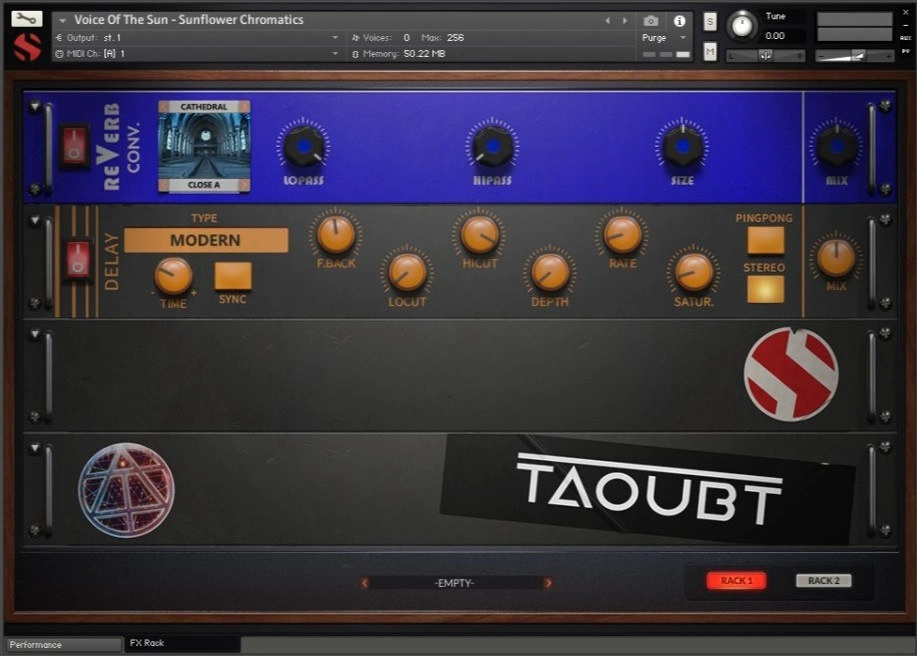This screenshot has width=917, height=656.
Task: Click the Soundiron S logo in the header
Action: point(27,47)
